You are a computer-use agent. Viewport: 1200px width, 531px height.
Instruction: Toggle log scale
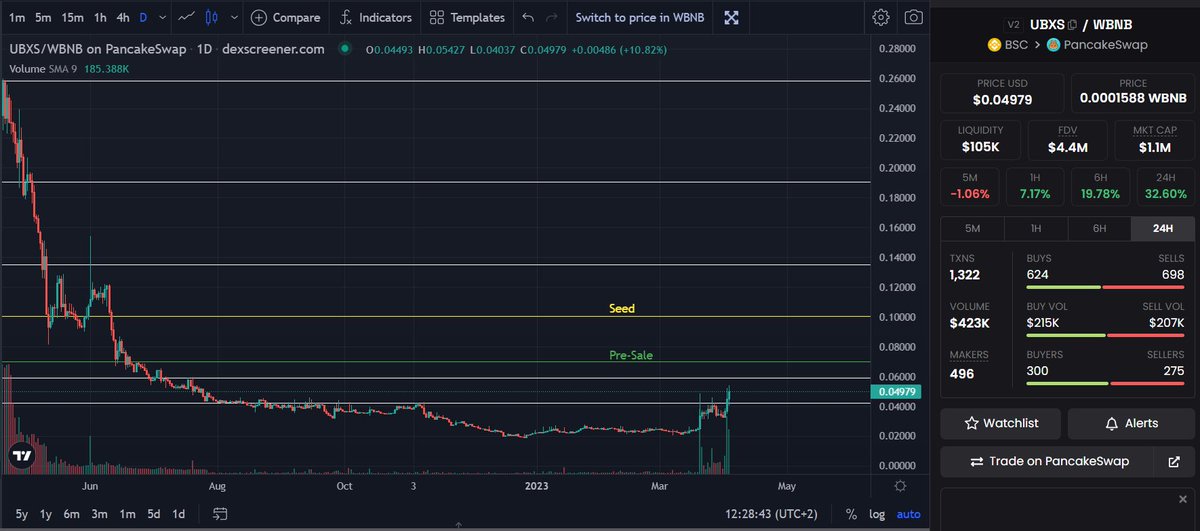876,514
